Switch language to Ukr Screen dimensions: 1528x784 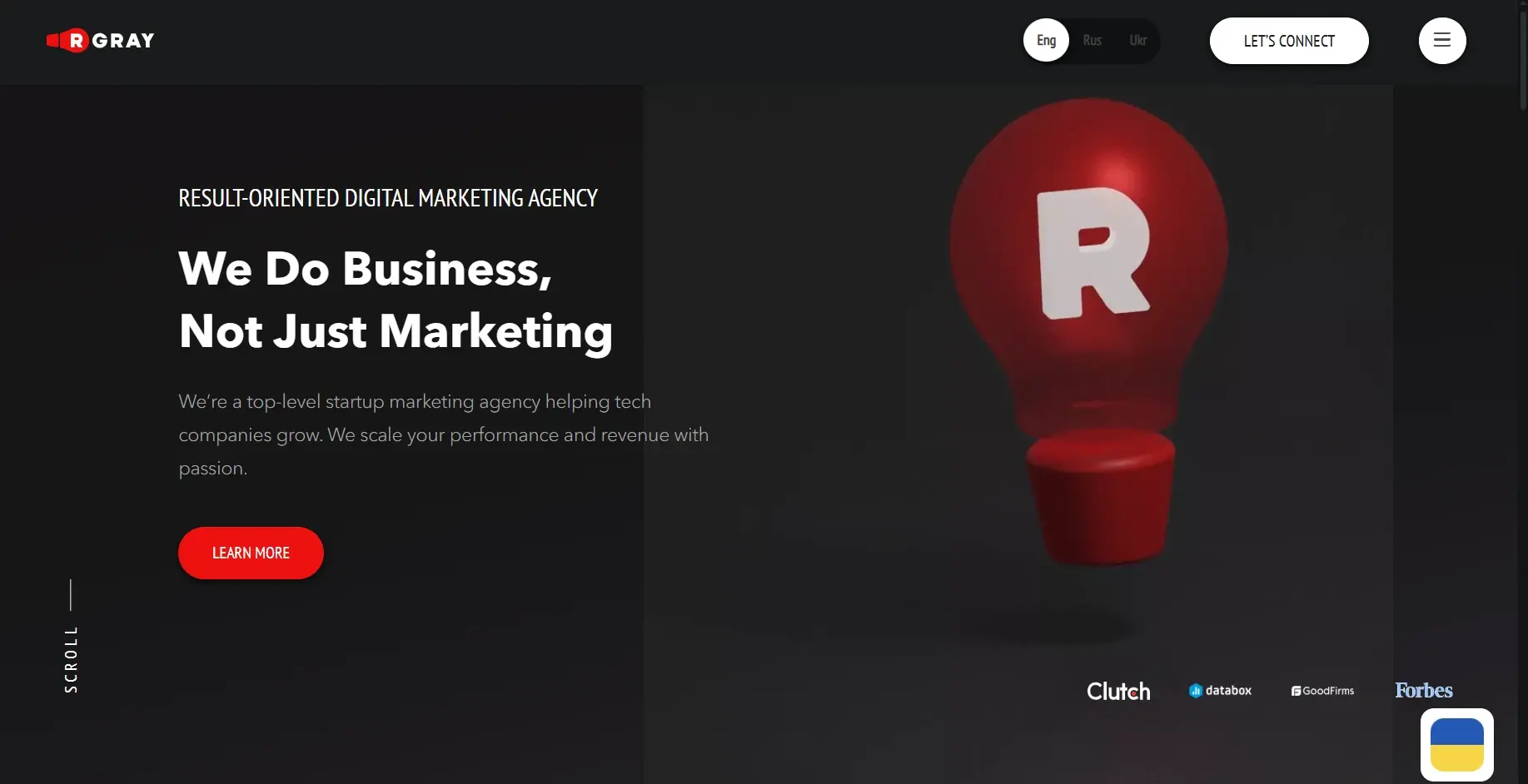(1138, 40)
